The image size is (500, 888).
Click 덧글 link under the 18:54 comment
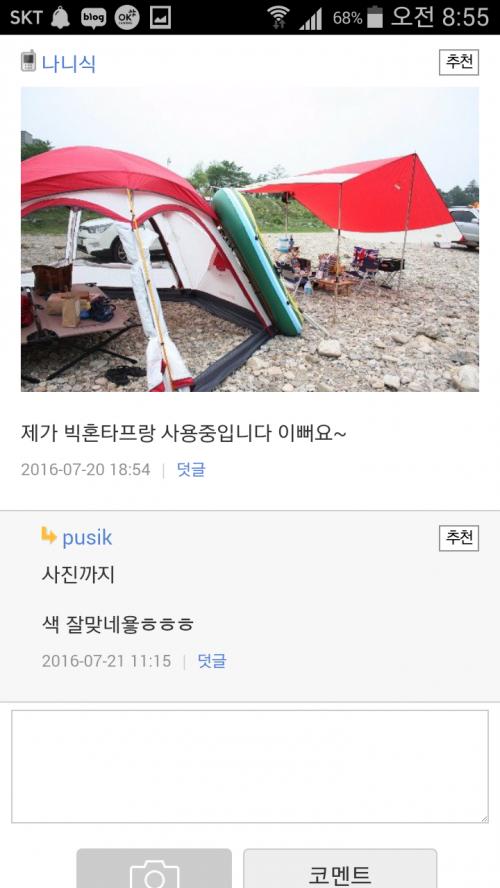pos(191,469)
